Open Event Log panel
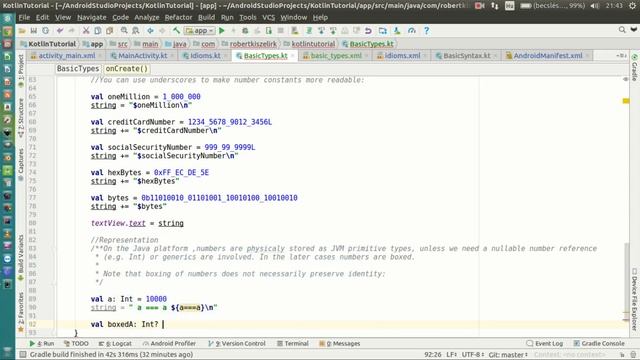The width and height of the screenshot is (640, 360). [x=545, y=344]
